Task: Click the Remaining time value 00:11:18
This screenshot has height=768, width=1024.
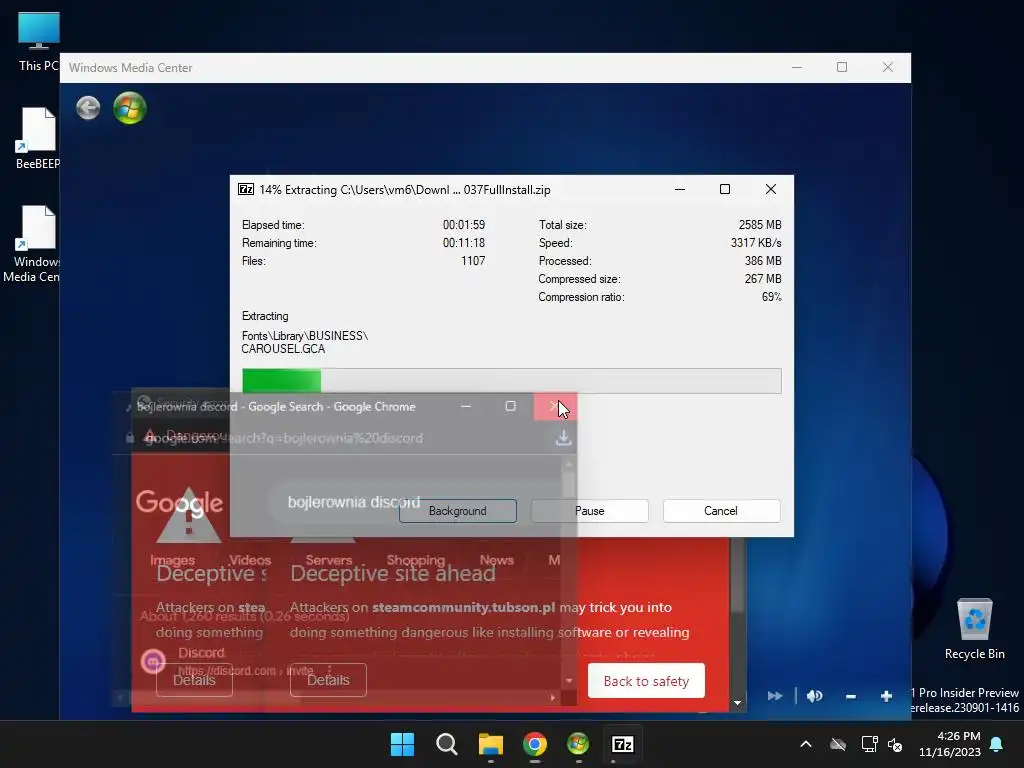Action: pyautogui.click(x=464, y=243)
